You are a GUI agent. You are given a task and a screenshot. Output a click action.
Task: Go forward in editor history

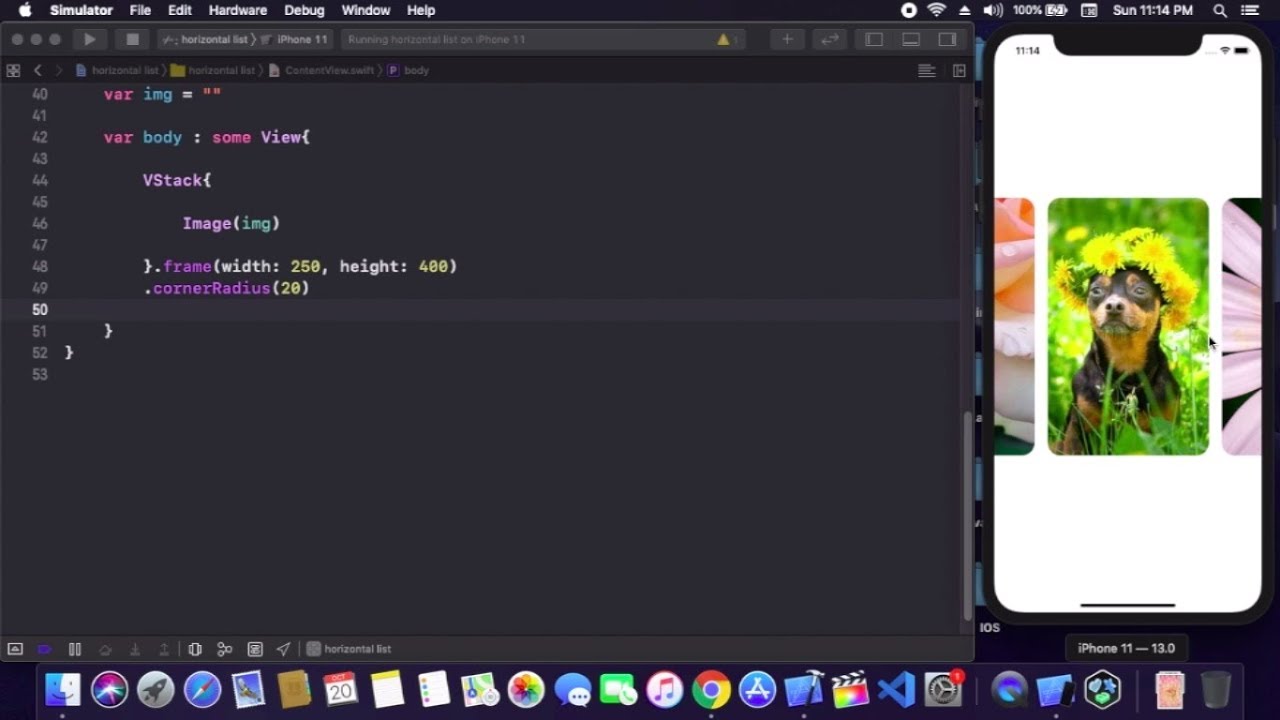click(x=59, y=70)
